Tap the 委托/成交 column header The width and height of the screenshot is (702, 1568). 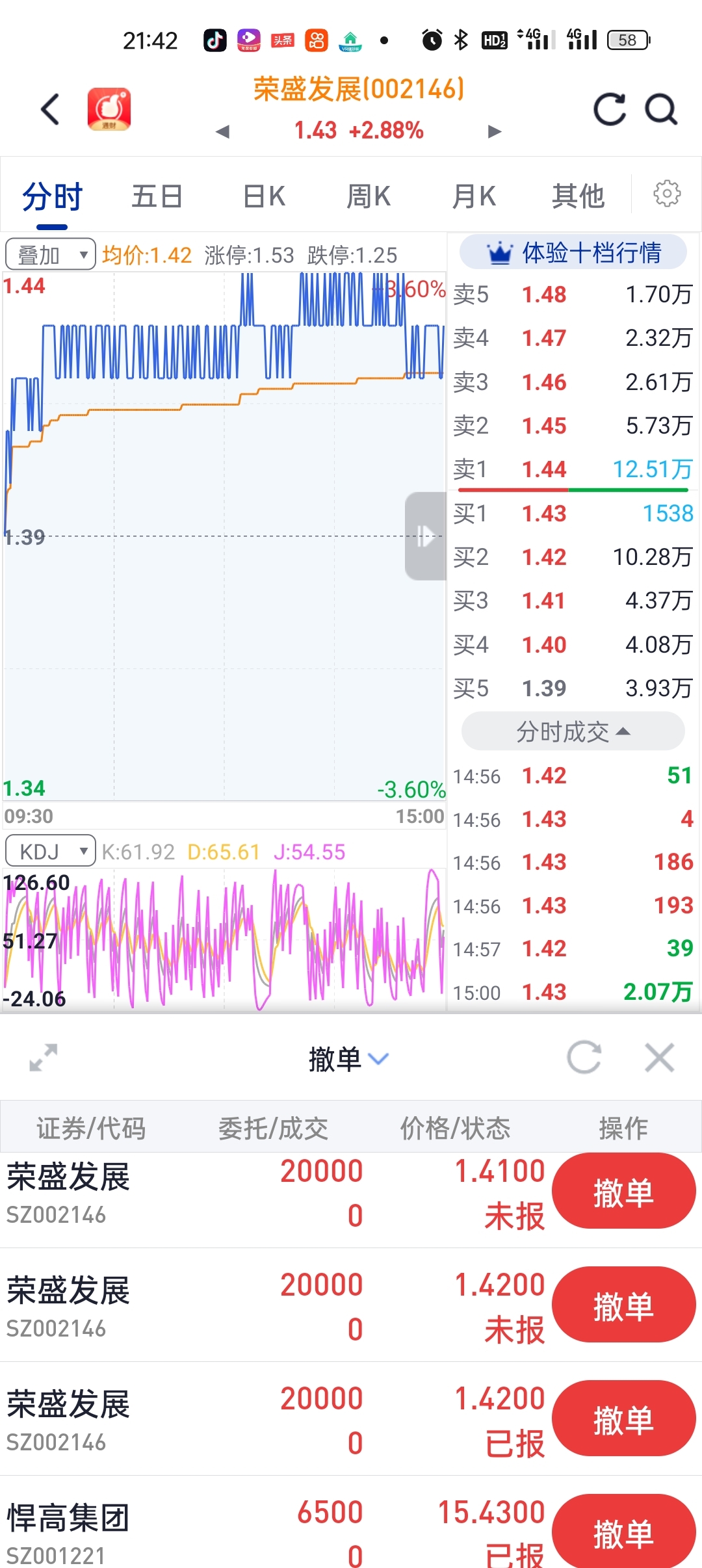273,1129
